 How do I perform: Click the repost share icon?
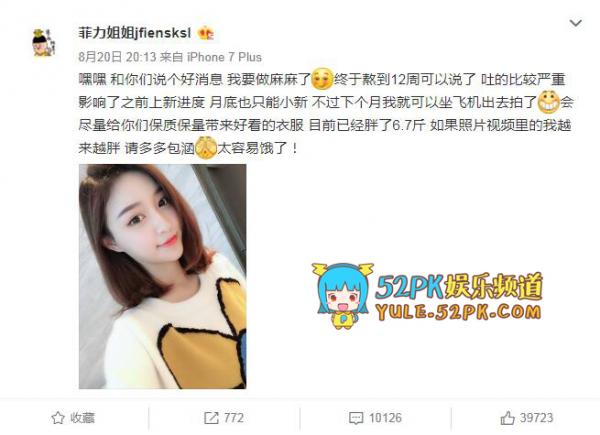[x=211, y=418]
